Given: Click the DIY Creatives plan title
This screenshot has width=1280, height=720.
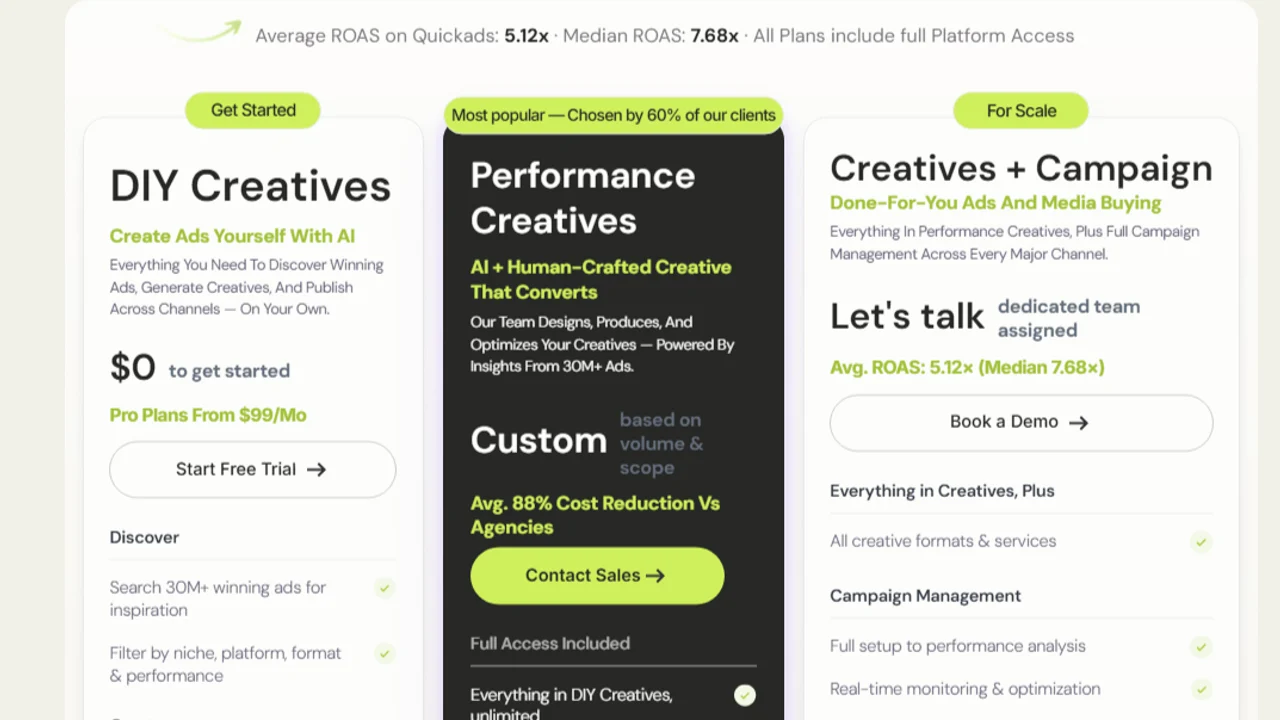Looking at the screenshot, I should point(250,186).
